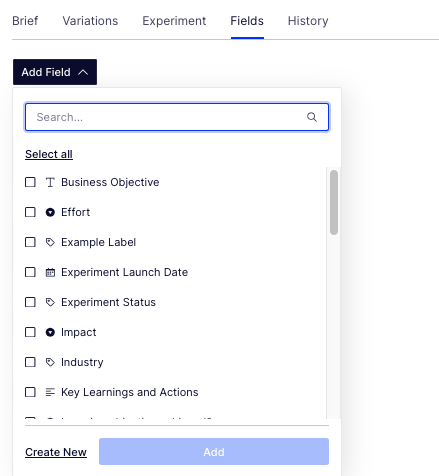Click the text icon beside Business Objective
The height and width of the screenshot is (476, 439).
coord(50,182)
